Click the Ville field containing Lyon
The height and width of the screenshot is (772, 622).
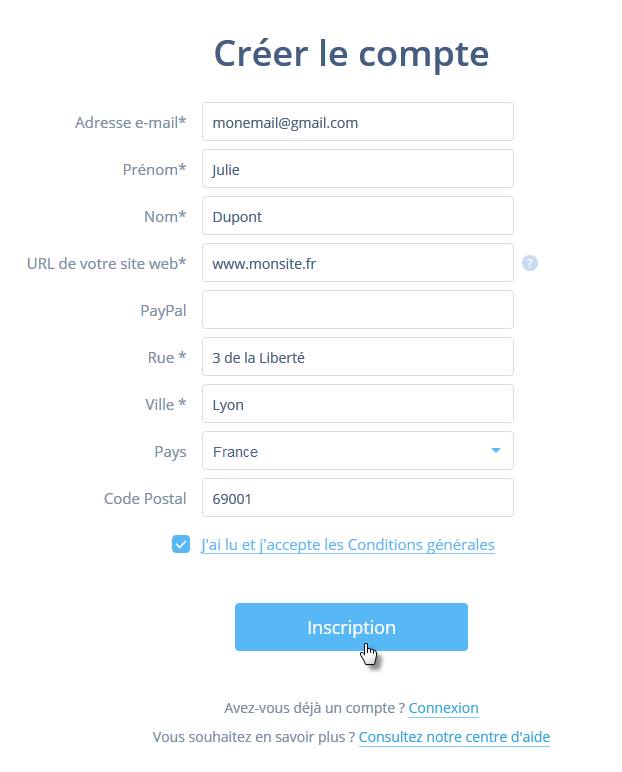(x=357, y=404)
